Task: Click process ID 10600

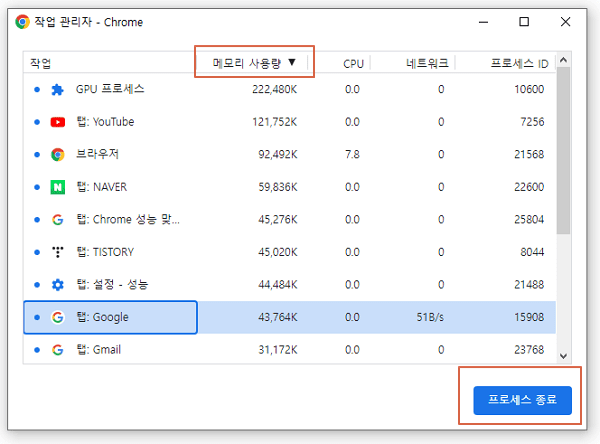Action: [x=529, y=90]
